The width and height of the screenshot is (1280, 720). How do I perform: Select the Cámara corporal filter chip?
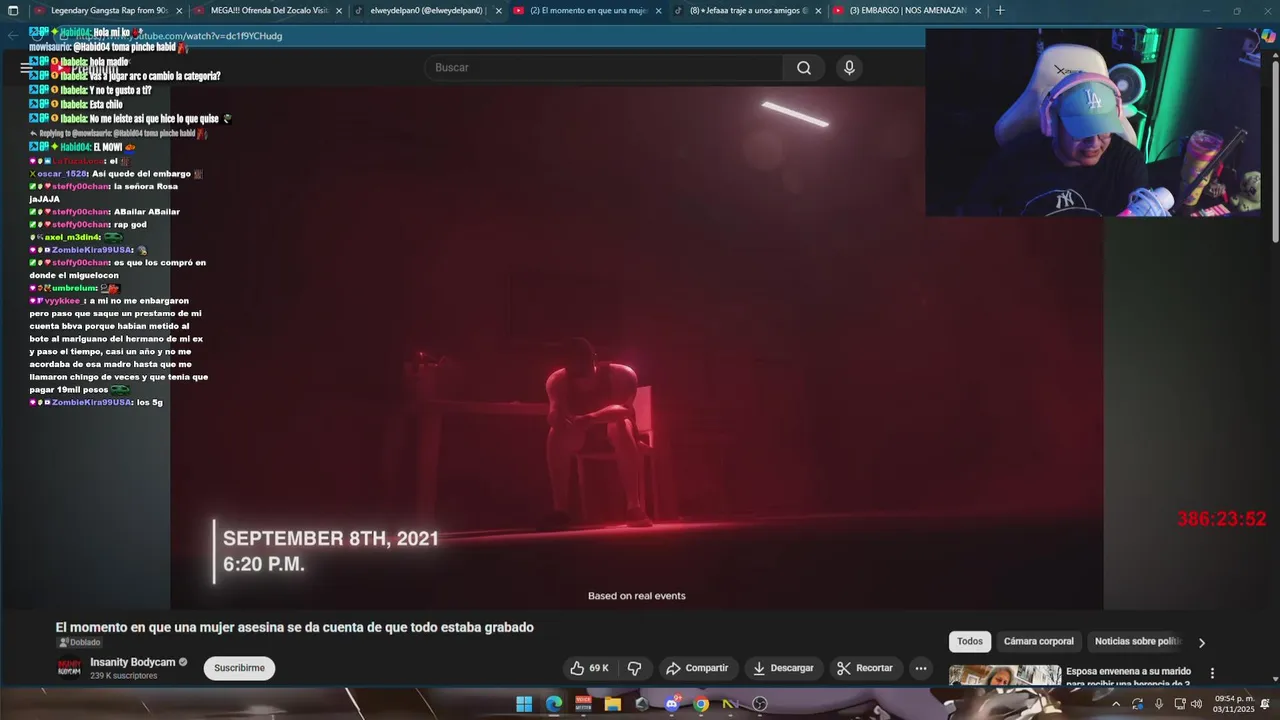click(1039, 642)
